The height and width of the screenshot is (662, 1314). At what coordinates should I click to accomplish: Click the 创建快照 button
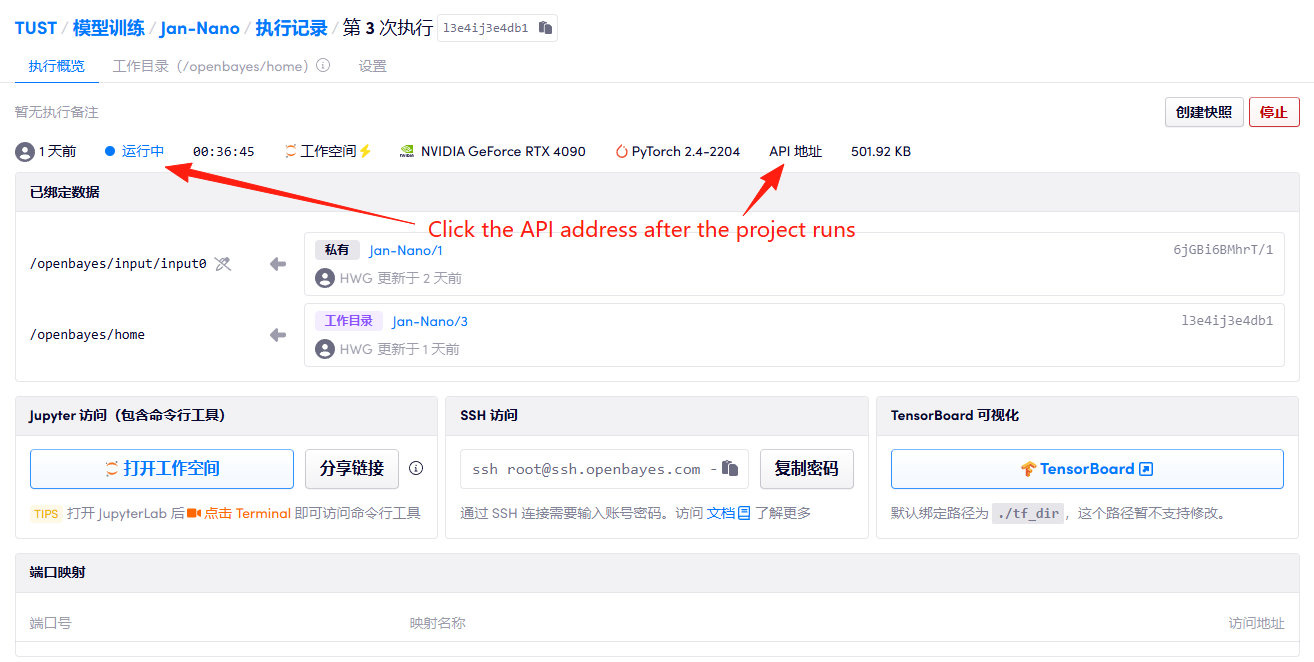[1204, 112]
